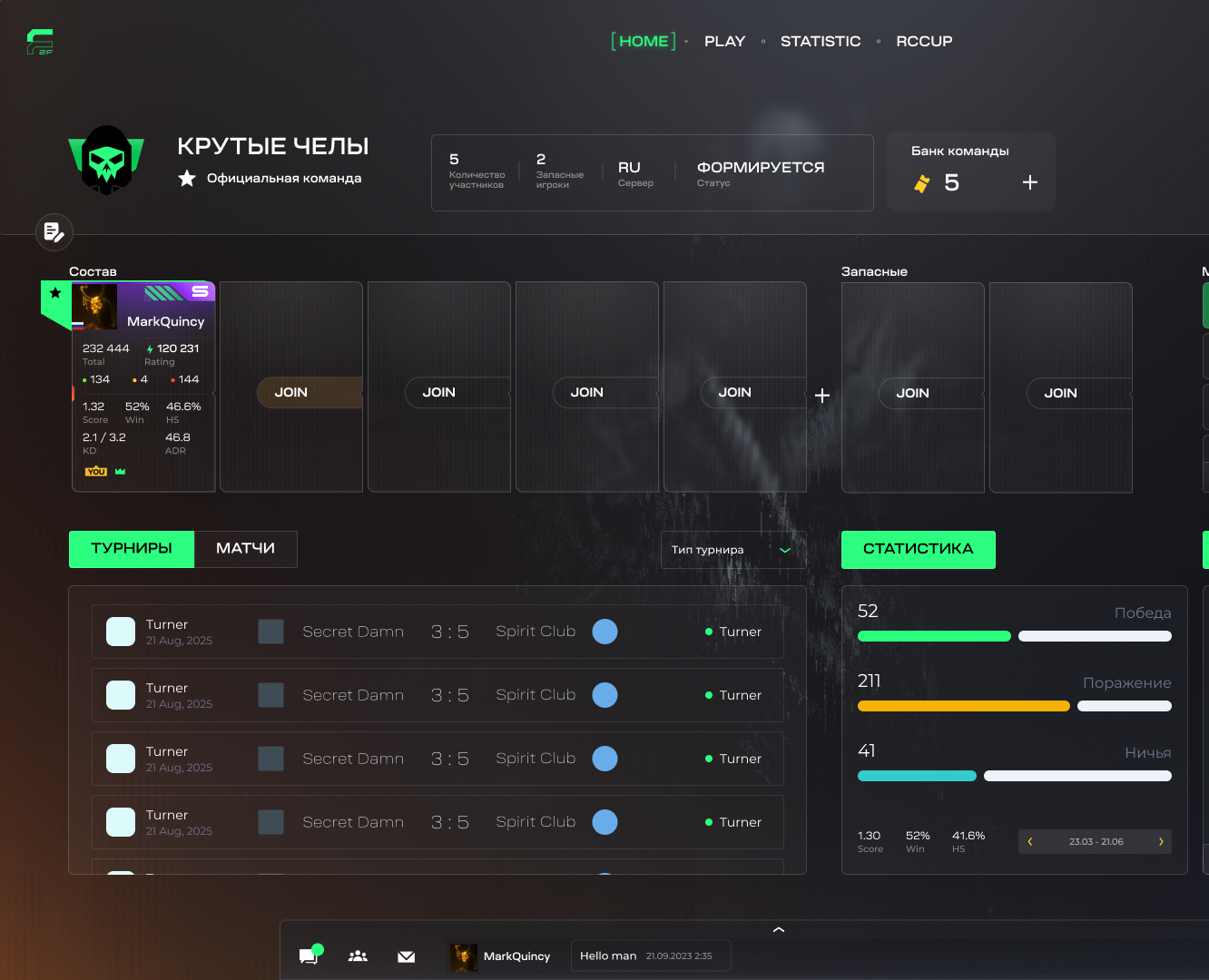
Task: Click the plus icon in Банк команды
Action: click(1029, 182)
